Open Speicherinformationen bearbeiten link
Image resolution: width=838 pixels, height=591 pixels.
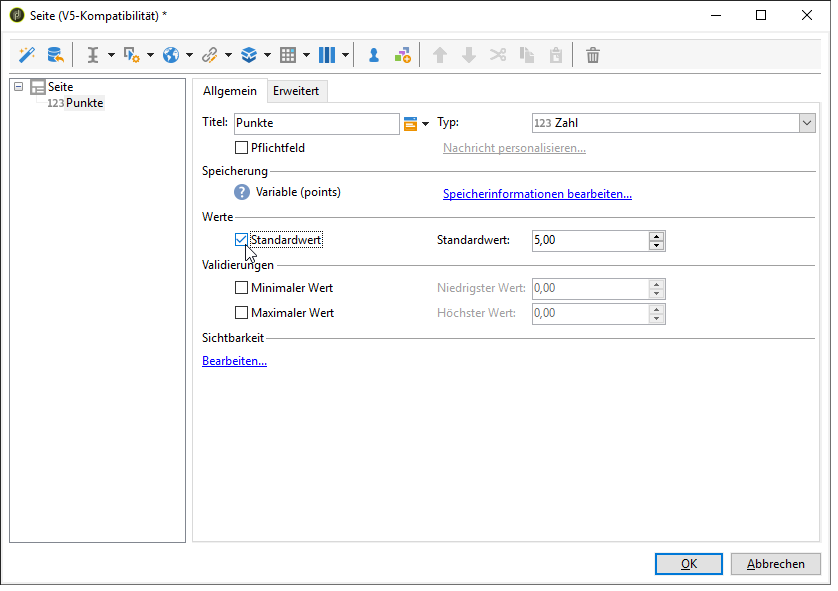(537, 194)
